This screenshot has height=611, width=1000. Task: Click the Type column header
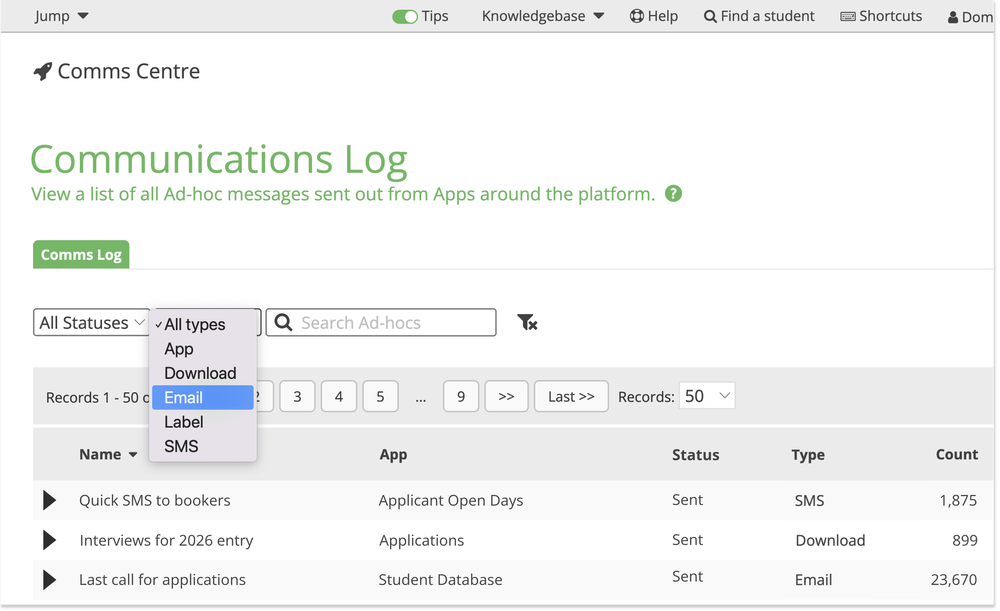tap(808, 455)
